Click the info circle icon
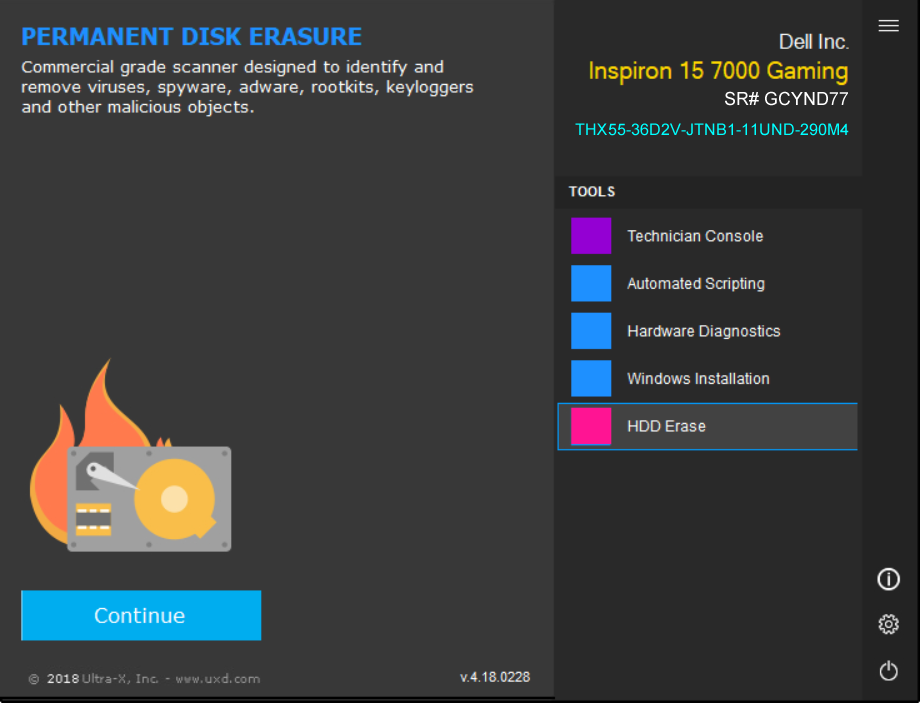Image resolution: width=920 pixels, height=703 pixels. coord(888,579)
